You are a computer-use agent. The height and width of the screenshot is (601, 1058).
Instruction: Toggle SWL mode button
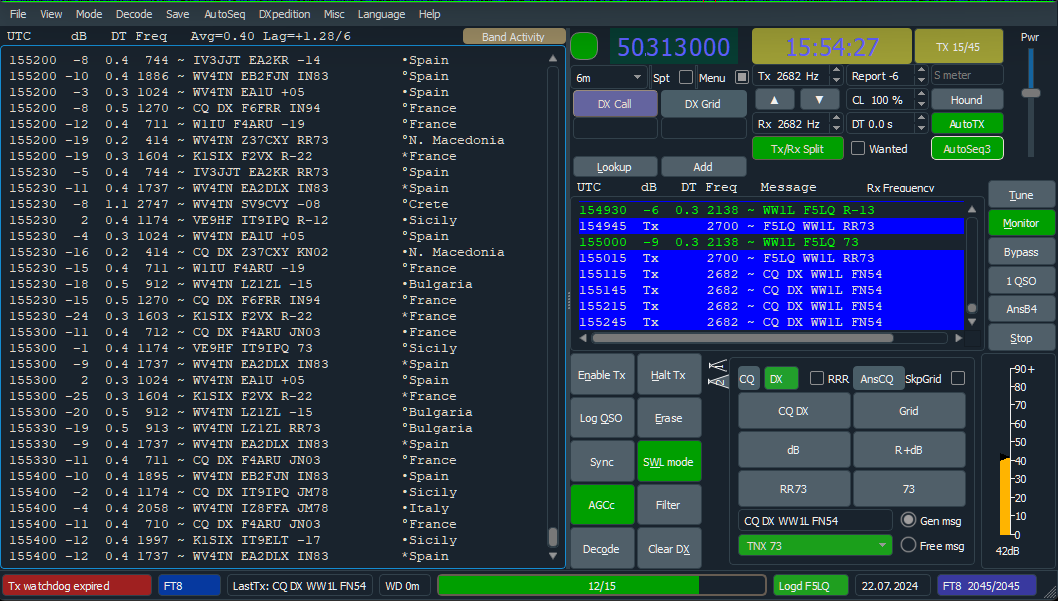tap(669, 462)
